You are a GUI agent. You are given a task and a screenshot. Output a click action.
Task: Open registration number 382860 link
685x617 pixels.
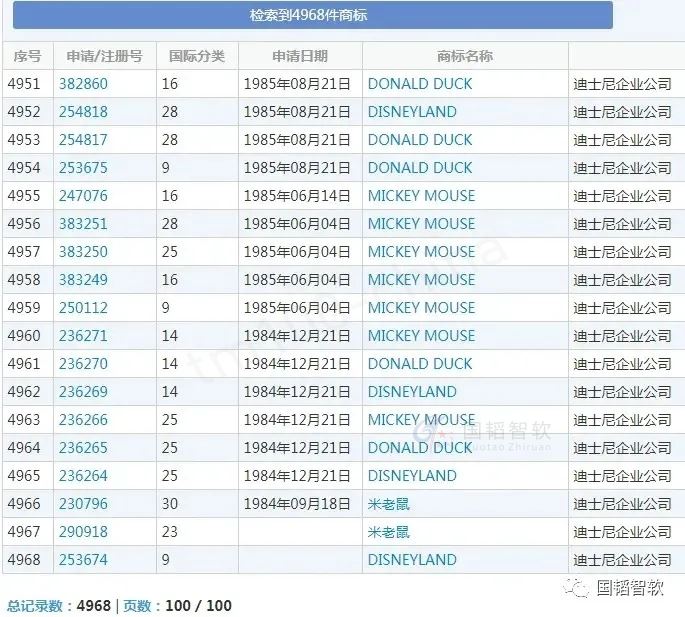pos(83,83)
